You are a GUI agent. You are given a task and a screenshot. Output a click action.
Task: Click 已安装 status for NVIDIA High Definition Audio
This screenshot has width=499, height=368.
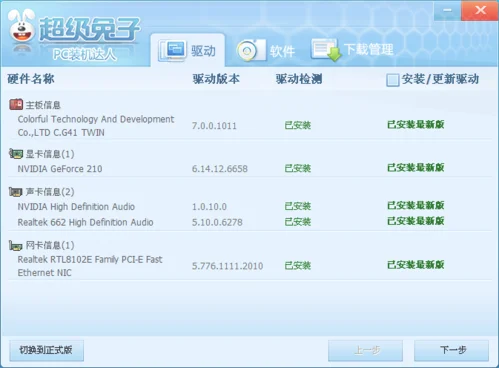click(x=298, y=206)
